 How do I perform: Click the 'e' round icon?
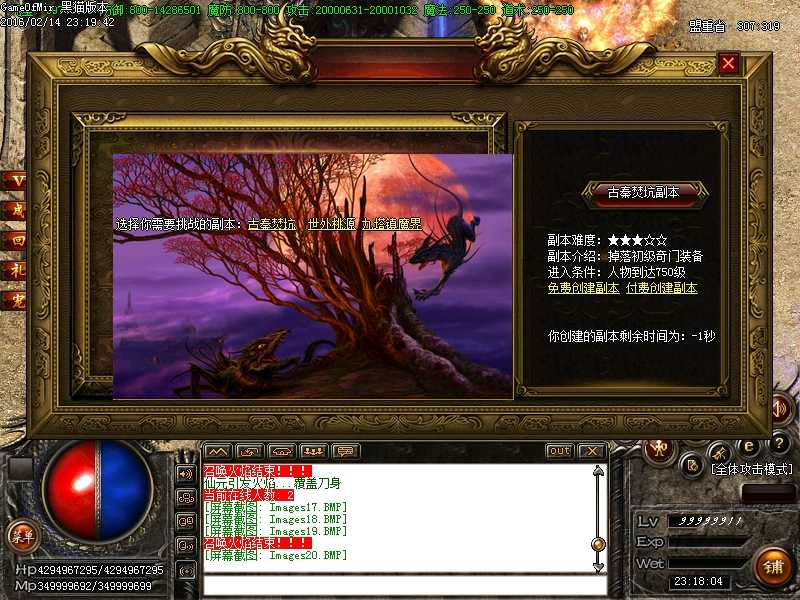pyautogui.click(x=748, y=447)
